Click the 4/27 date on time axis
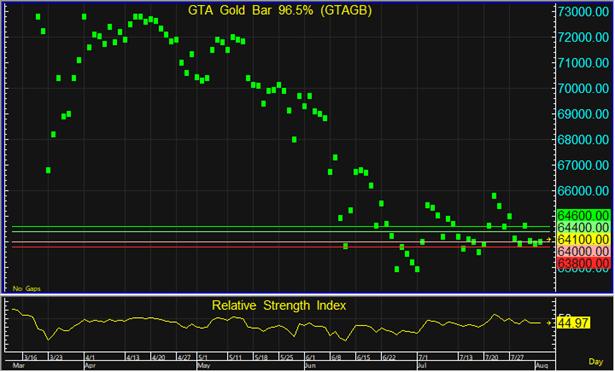 point(184,357)
